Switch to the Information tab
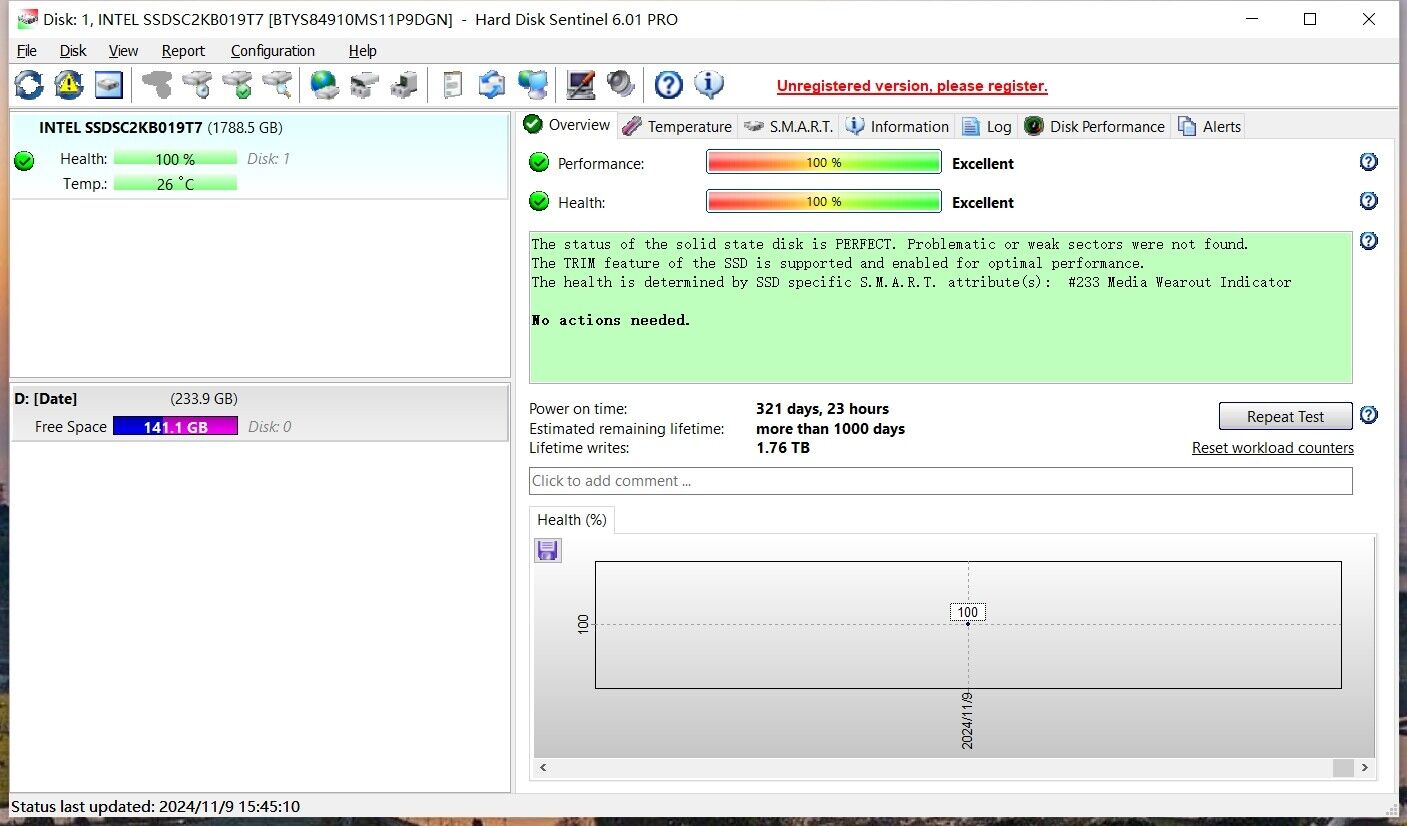The height and width of the screenshot is (826, 1407). click(897, 126)
